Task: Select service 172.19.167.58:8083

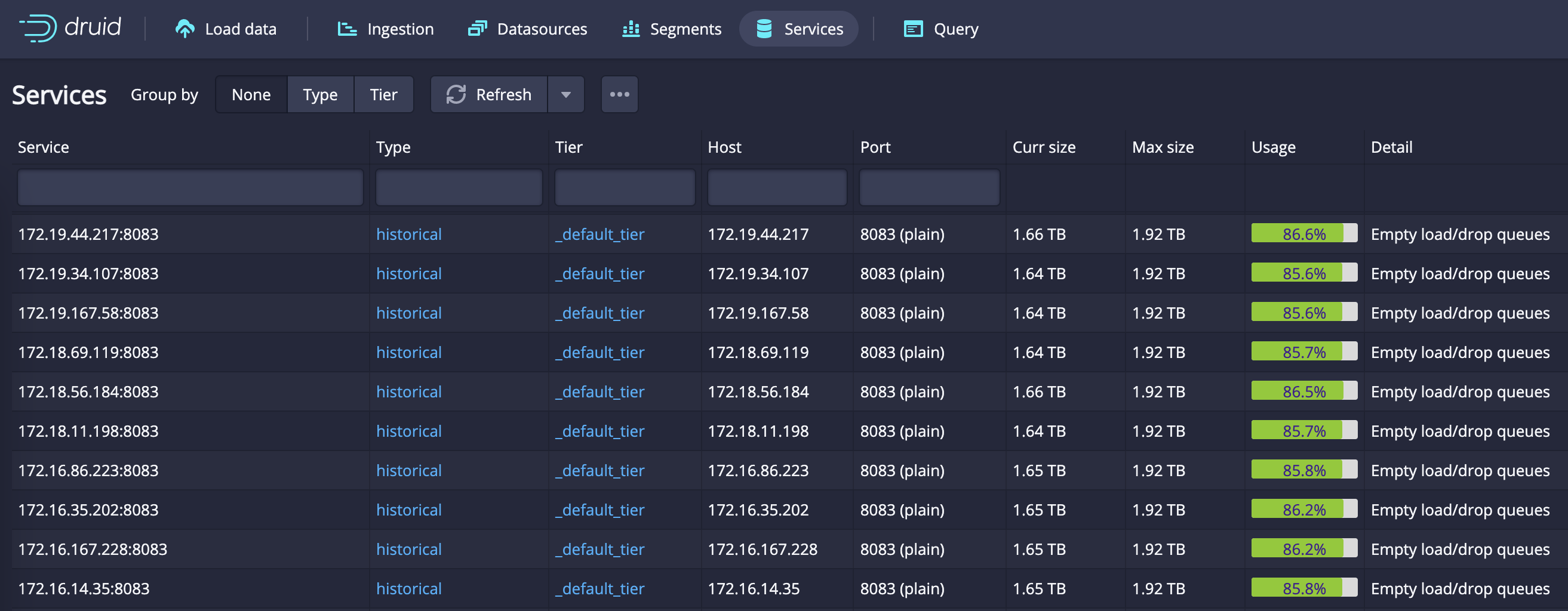Action: click(x=88, y=313)
